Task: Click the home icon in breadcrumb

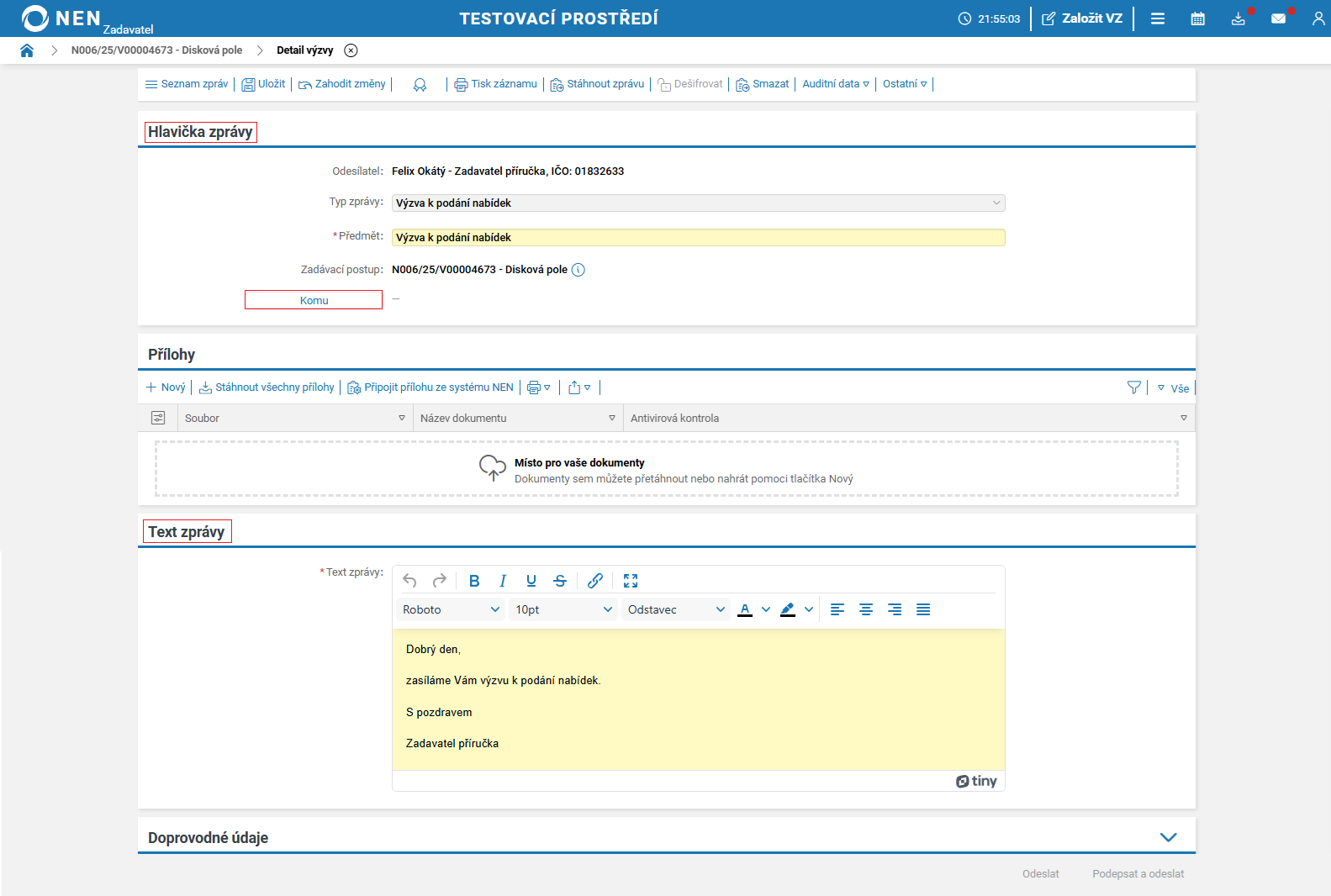Action: [27, 50]
